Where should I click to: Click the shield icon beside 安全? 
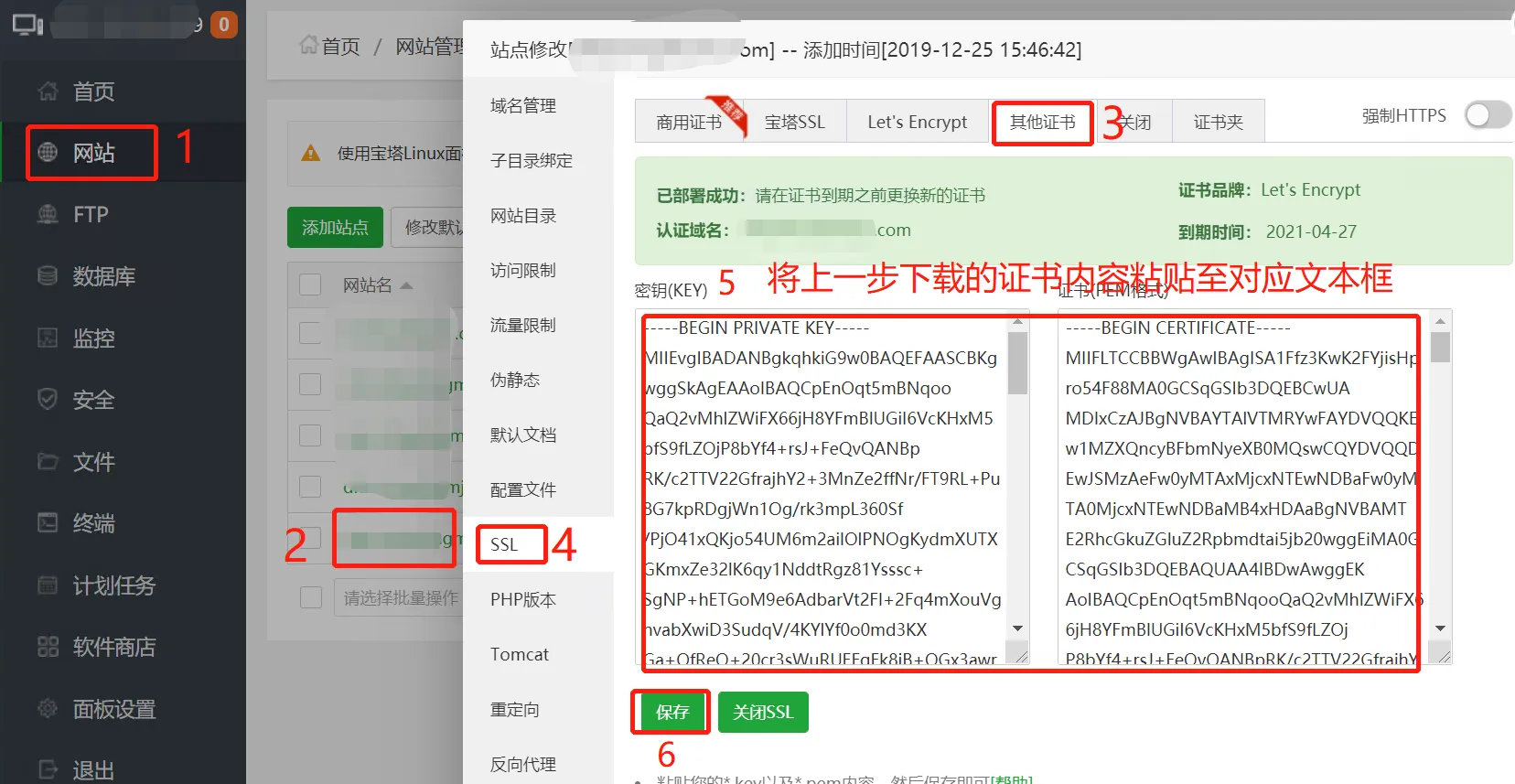(48, 399)
